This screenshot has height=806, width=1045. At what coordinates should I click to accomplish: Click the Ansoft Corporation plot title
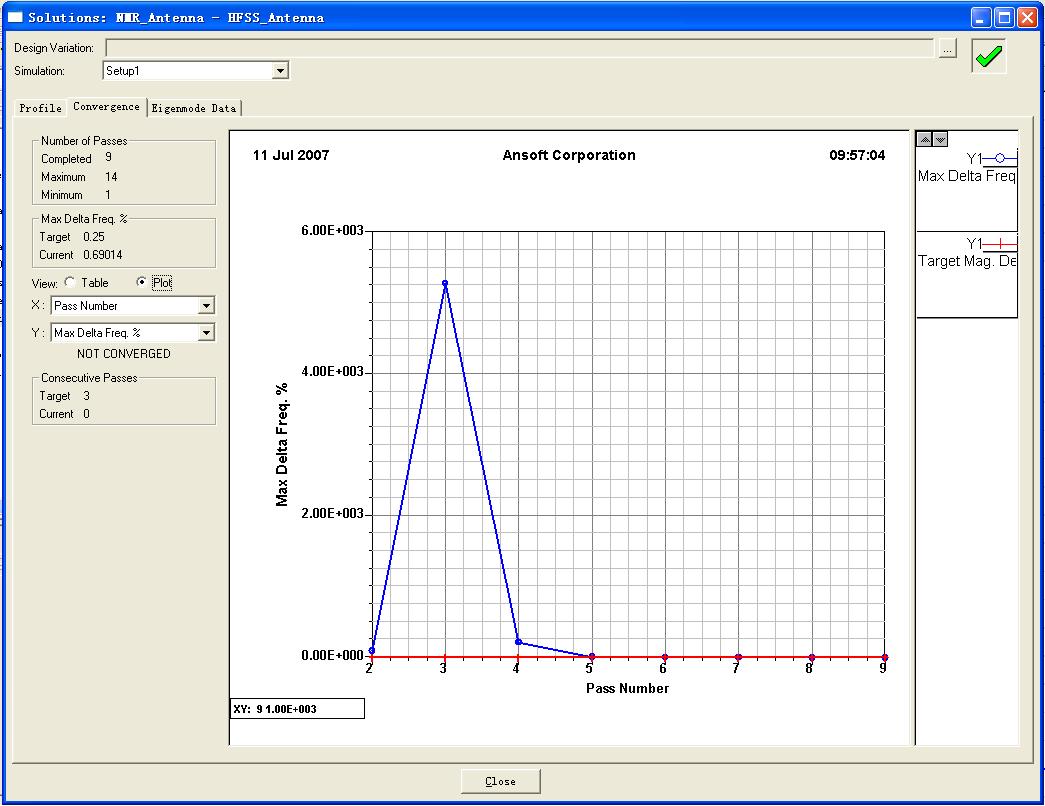(569, 155)
